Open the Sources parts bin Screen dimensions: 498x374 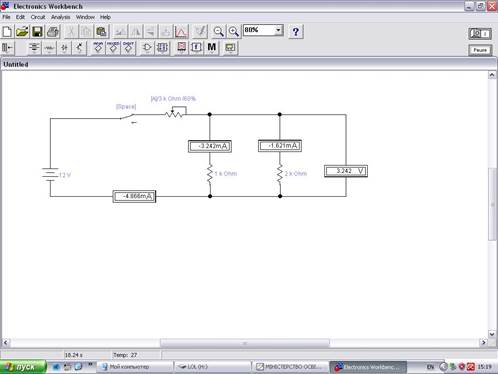tap(34, 48)
